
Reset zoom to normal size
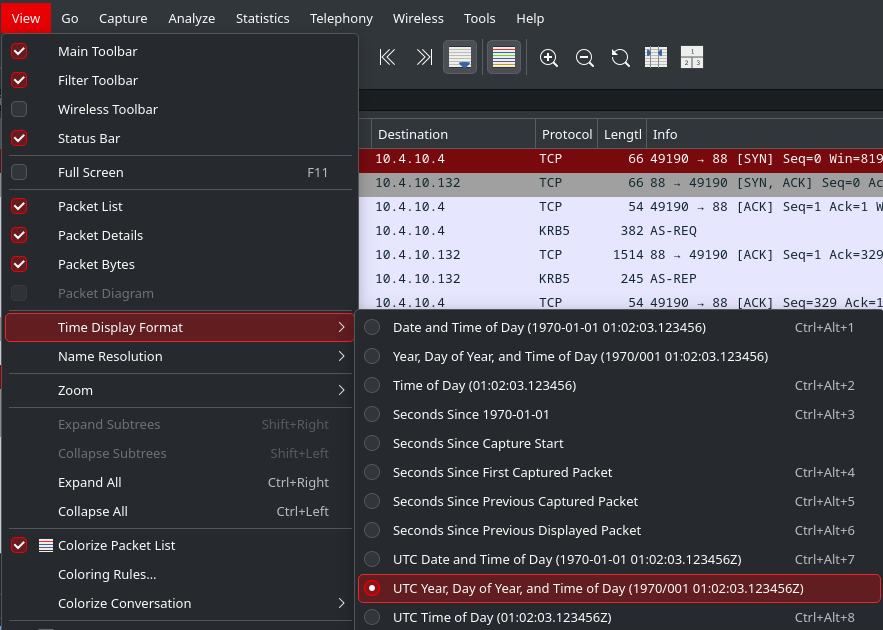click(620, 57)
